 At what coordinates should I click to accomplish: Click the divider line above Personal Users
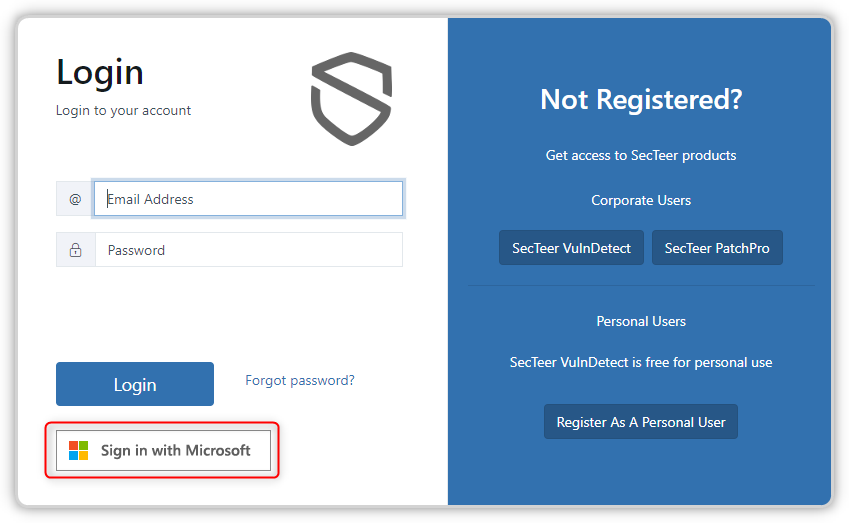641,285
